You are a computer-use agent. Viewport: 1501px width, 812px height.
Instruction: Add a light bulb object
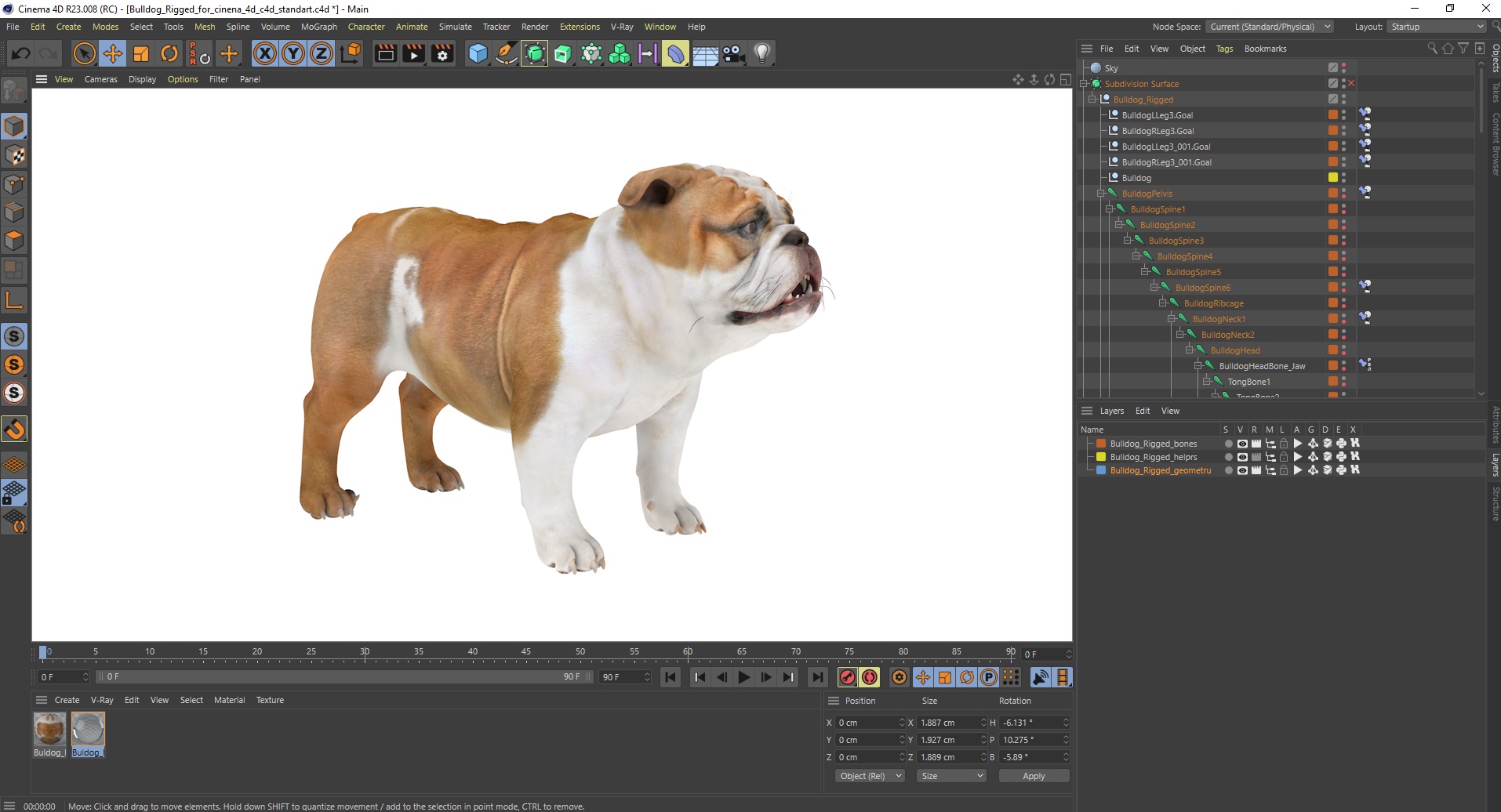click(761, 53)
